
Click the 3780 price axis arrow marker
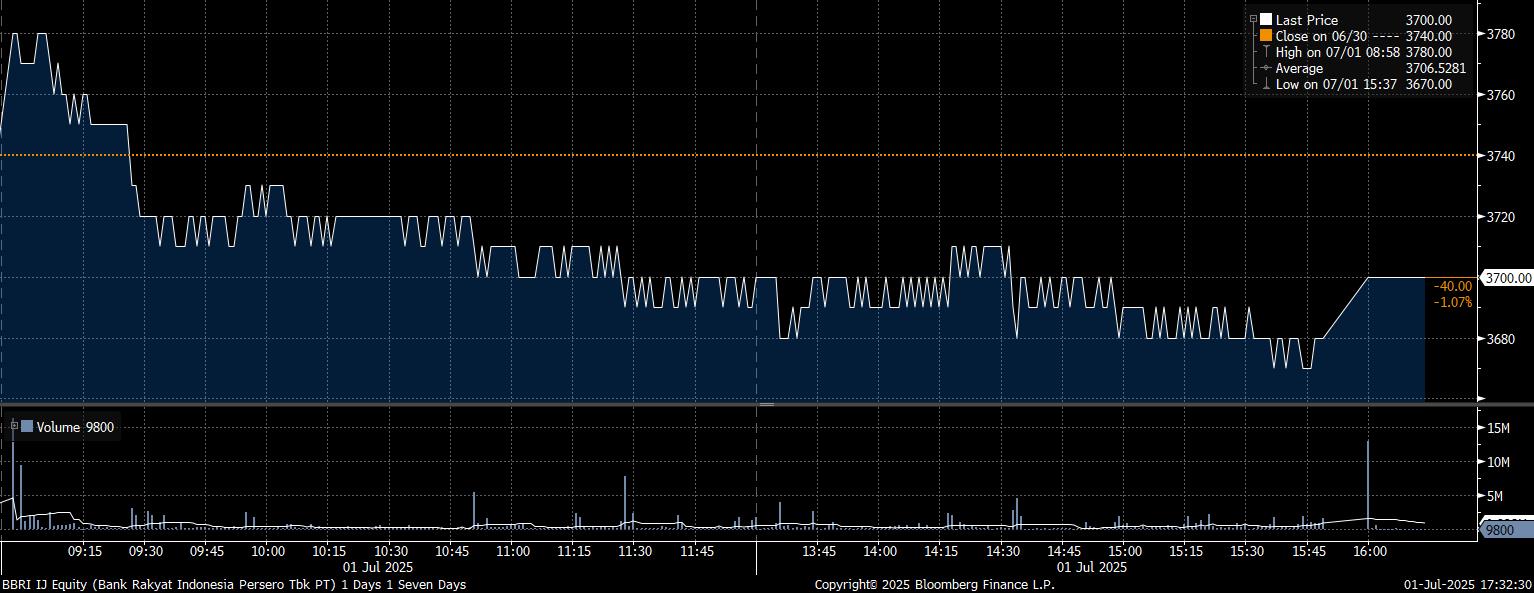click(x=1480, y=33)
